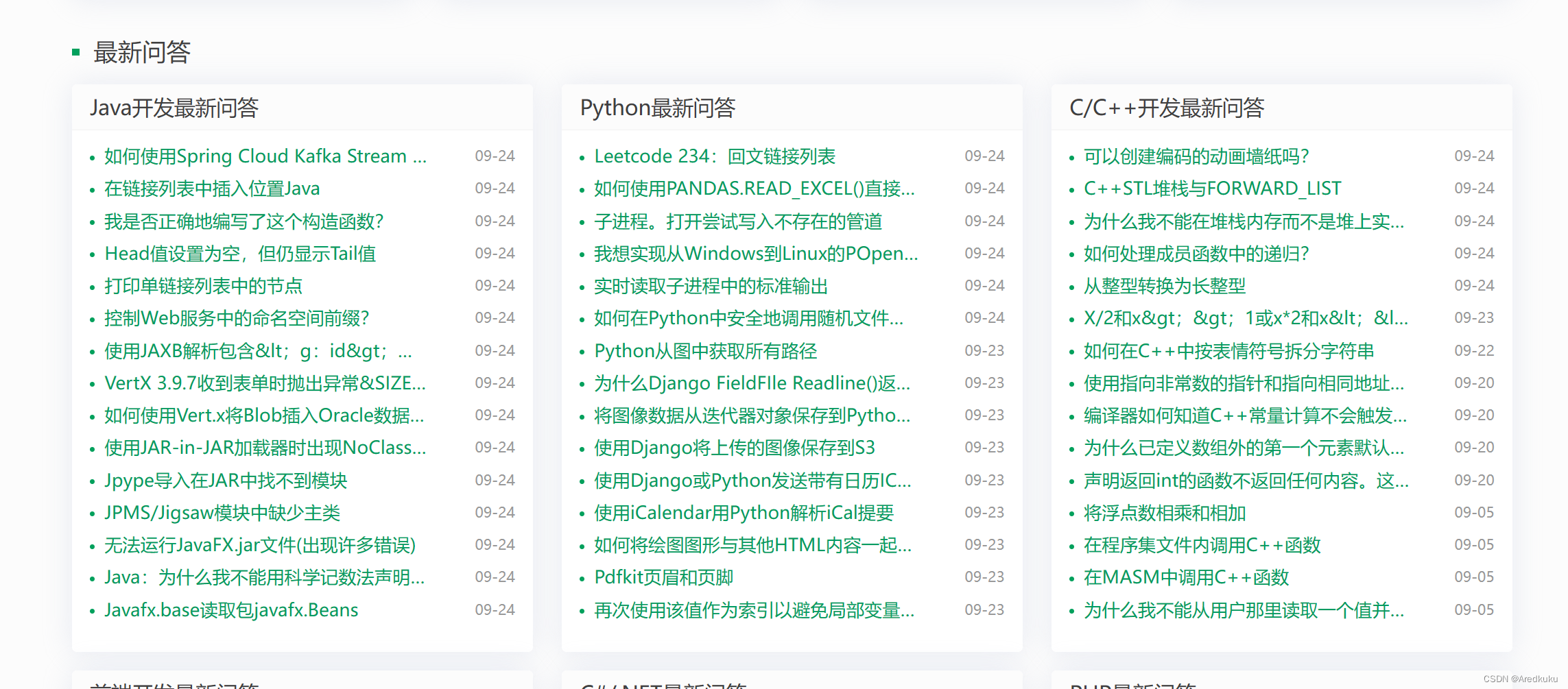Open '将浮点数相乘和相加' question

[1165, 513]
